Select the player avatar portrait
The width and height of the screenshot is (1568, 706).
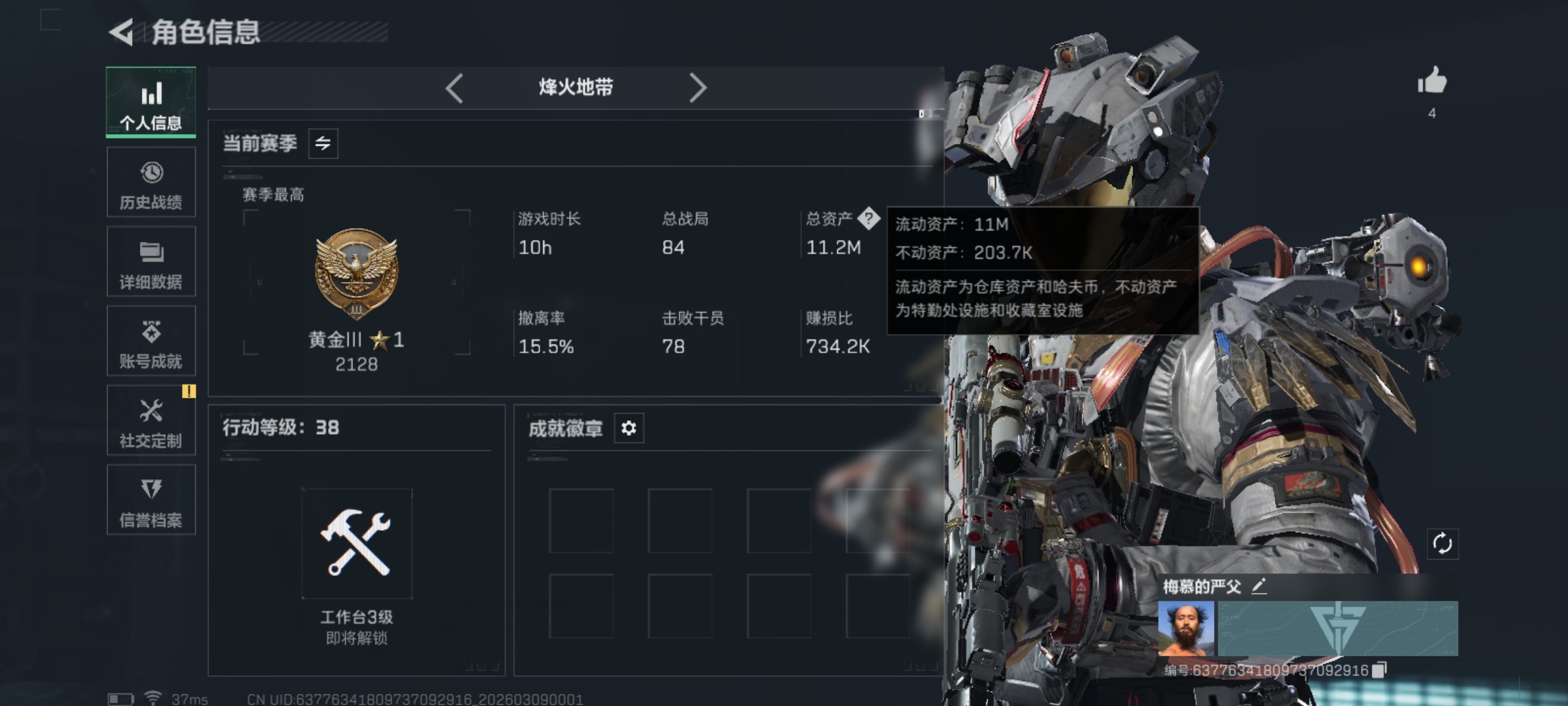pos(1186,628)
